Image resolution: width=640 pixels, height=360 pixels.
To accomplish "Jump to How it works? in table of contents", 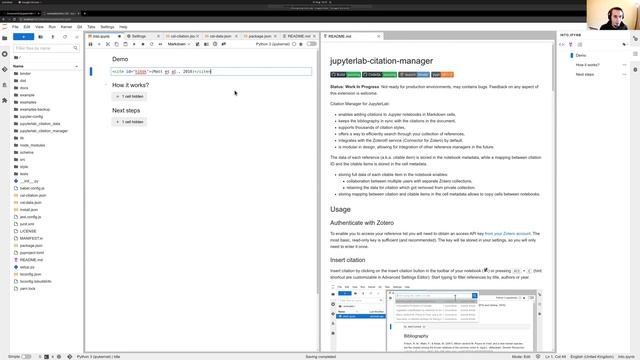I will [587, 65].
